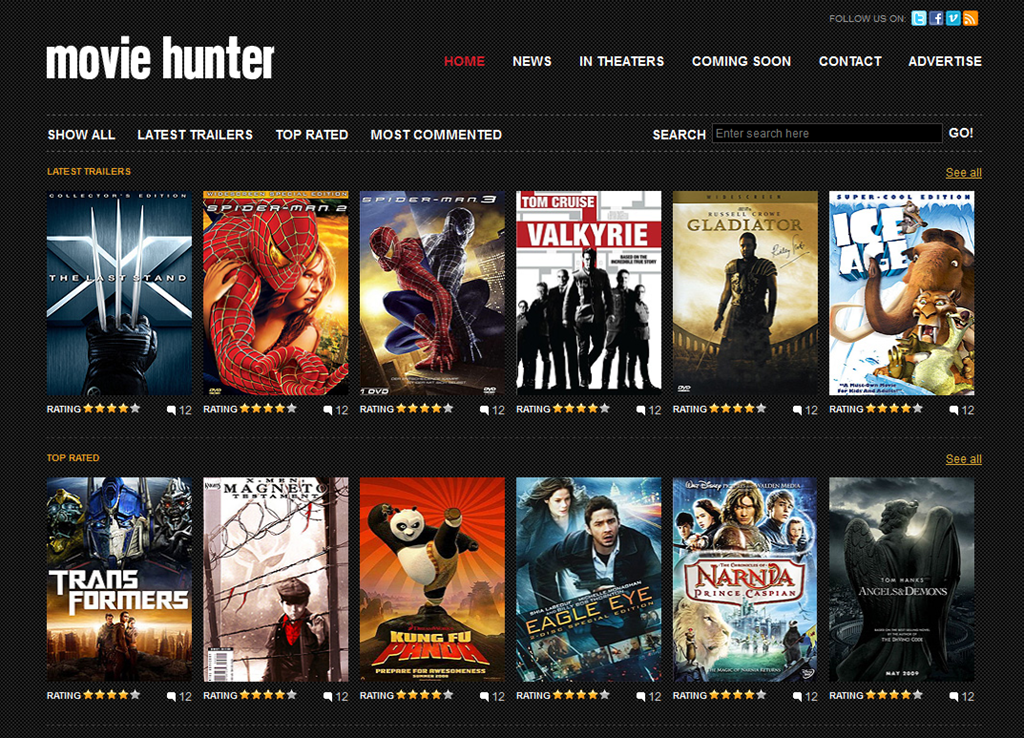Click the comment icon under Gladiator
This screenshot has height=738, width=1024.
click(797, 410)
